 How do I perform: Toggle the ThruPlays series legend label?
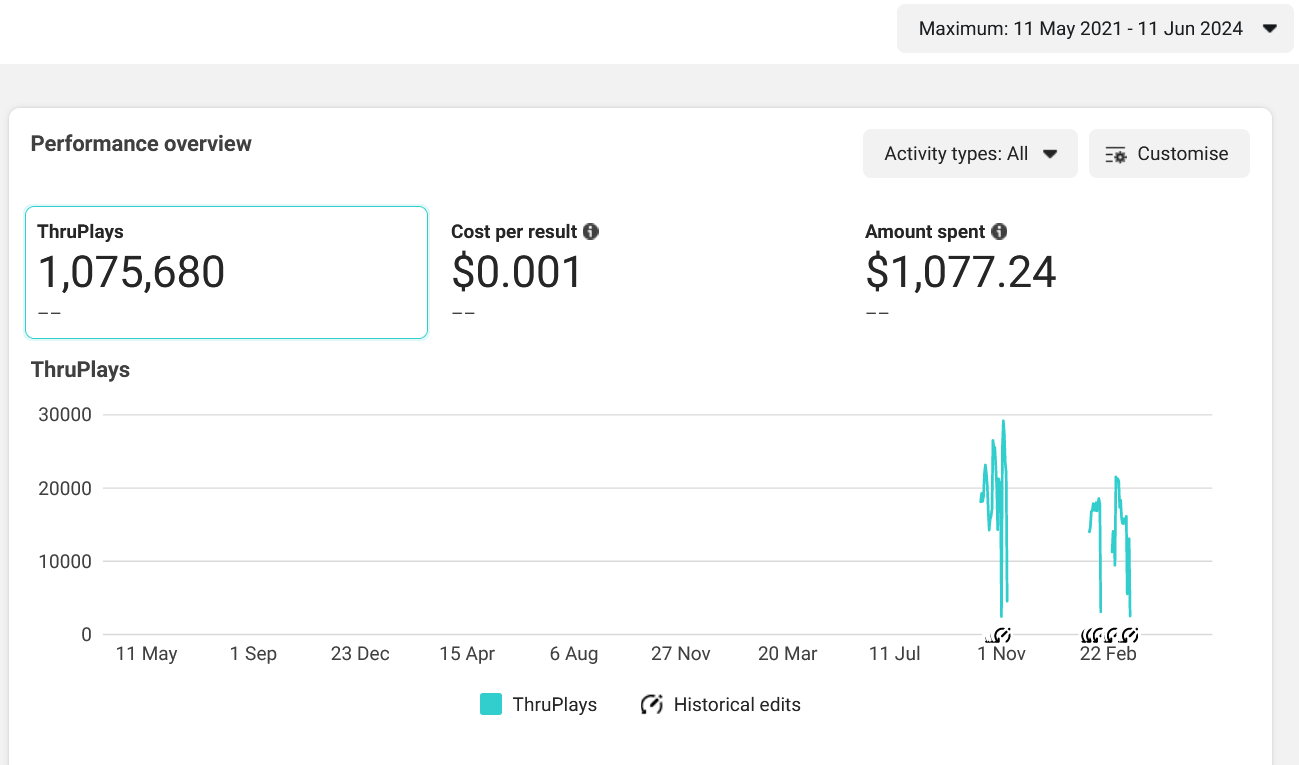[x=554, y=704]
